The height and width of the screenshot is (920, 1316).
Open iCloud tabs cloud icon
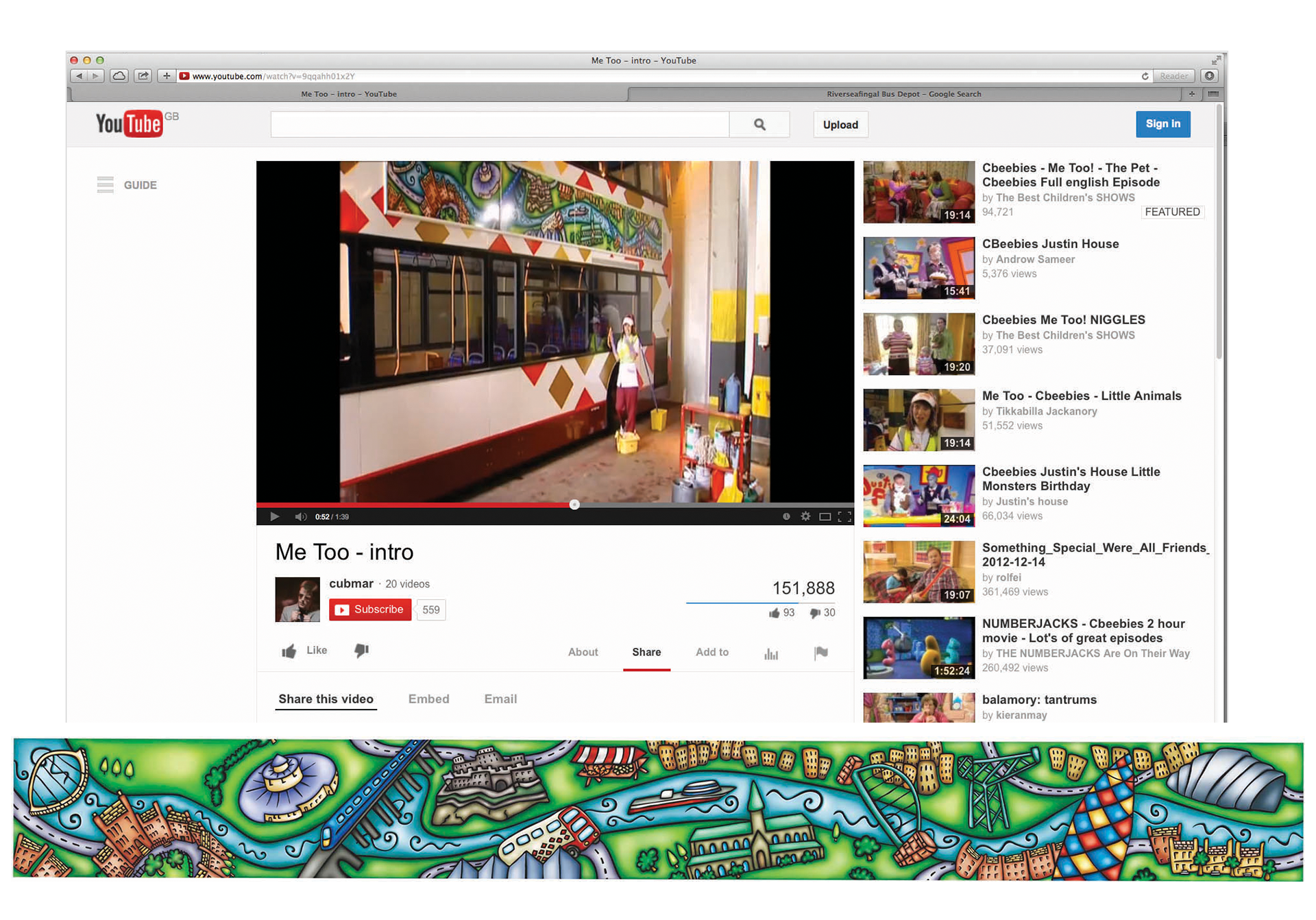119,76
